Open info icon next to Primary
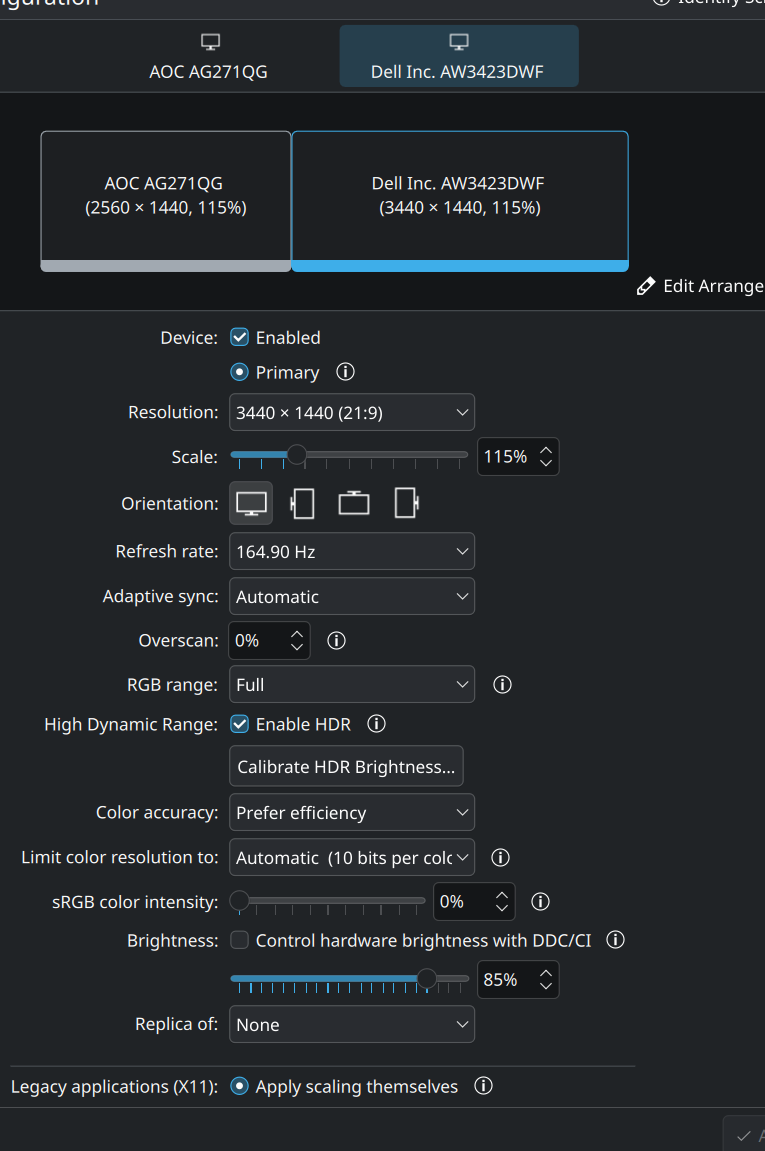 click(345, 372)
